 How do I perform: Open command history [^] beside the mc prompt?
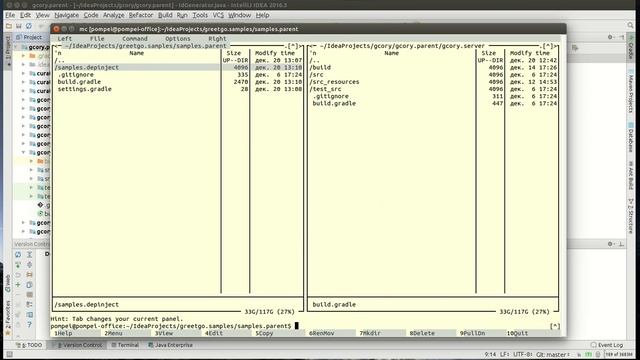tap(555, 326)
